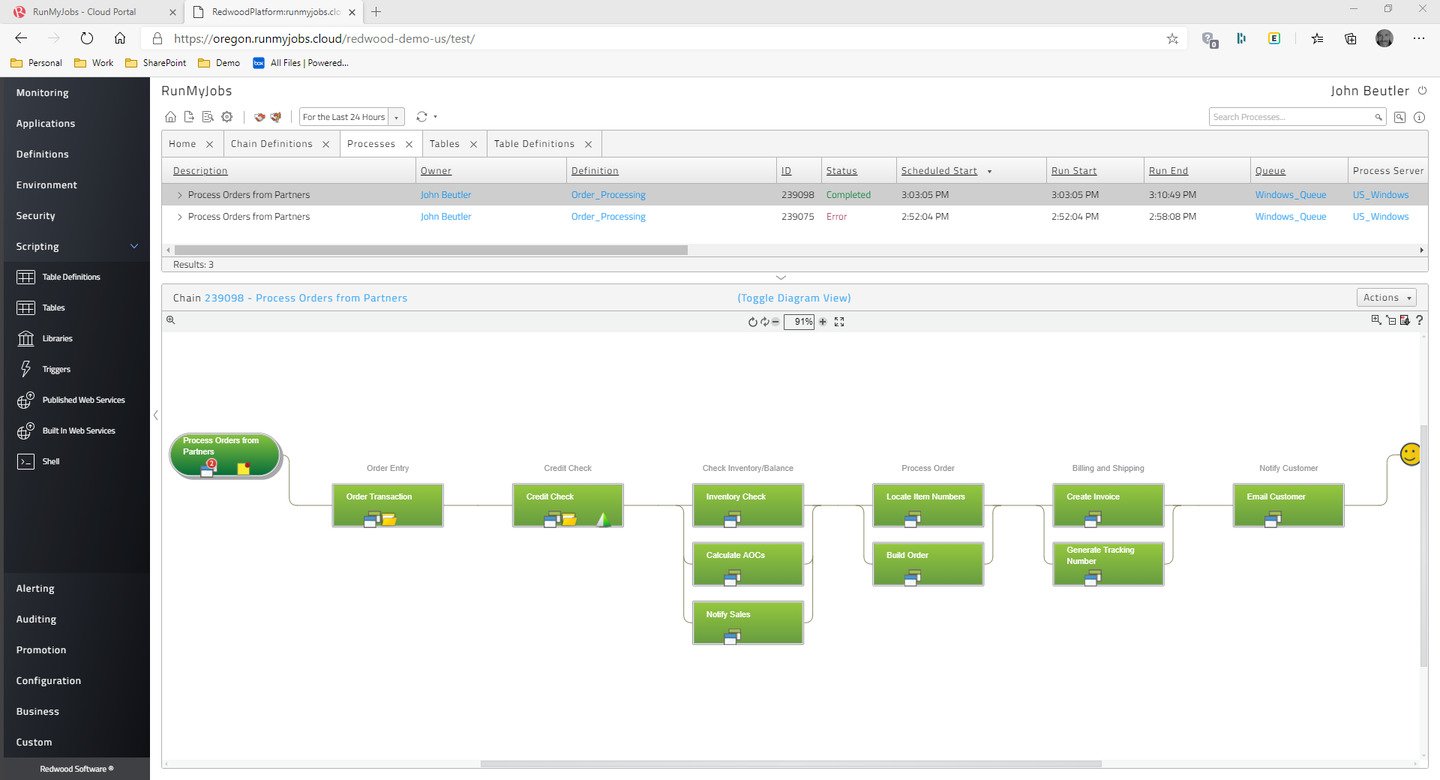The image size is (1440, 780).
Task: Expand the Completed Process Orders row 239098
Action: coord(180,195)
